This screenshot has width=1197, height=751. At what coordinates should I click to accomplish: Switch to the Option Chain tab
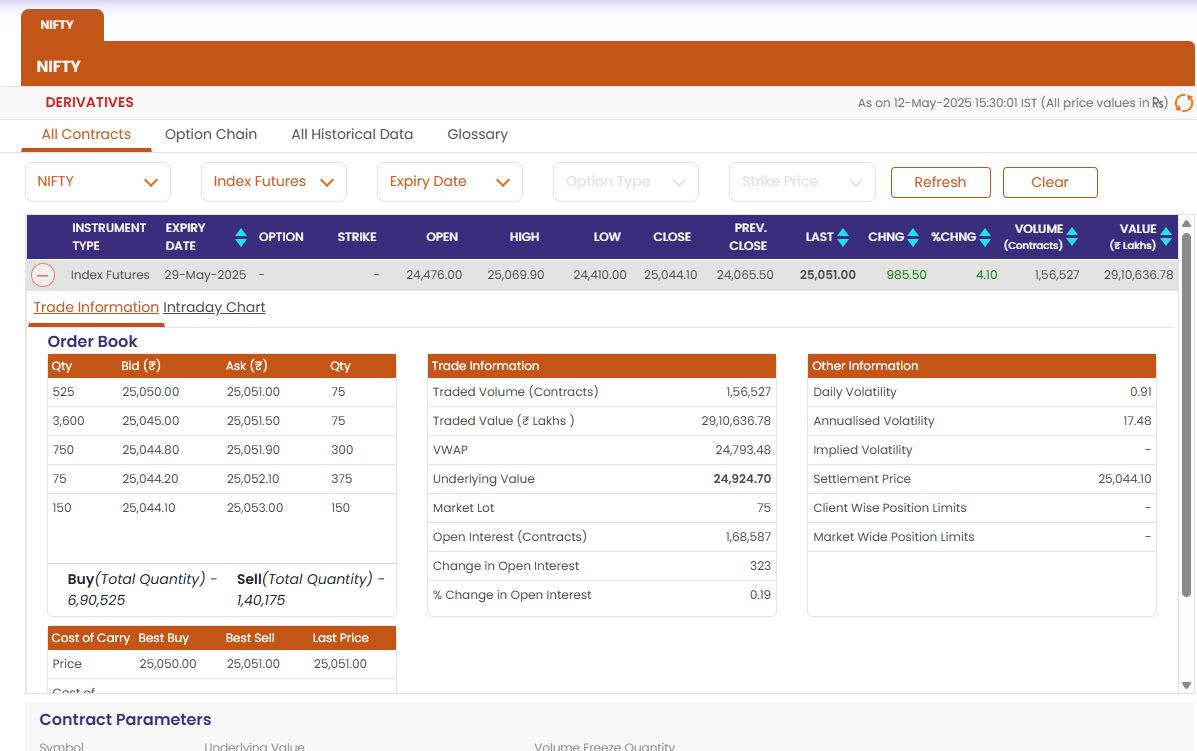(x=211, y=134)
